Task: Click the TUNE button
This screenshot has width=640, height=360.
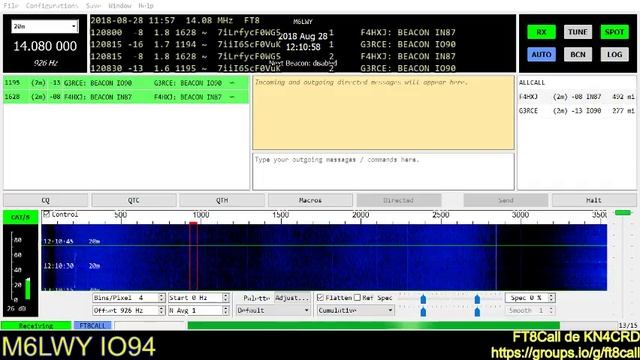Action: (x=578, y=32)
